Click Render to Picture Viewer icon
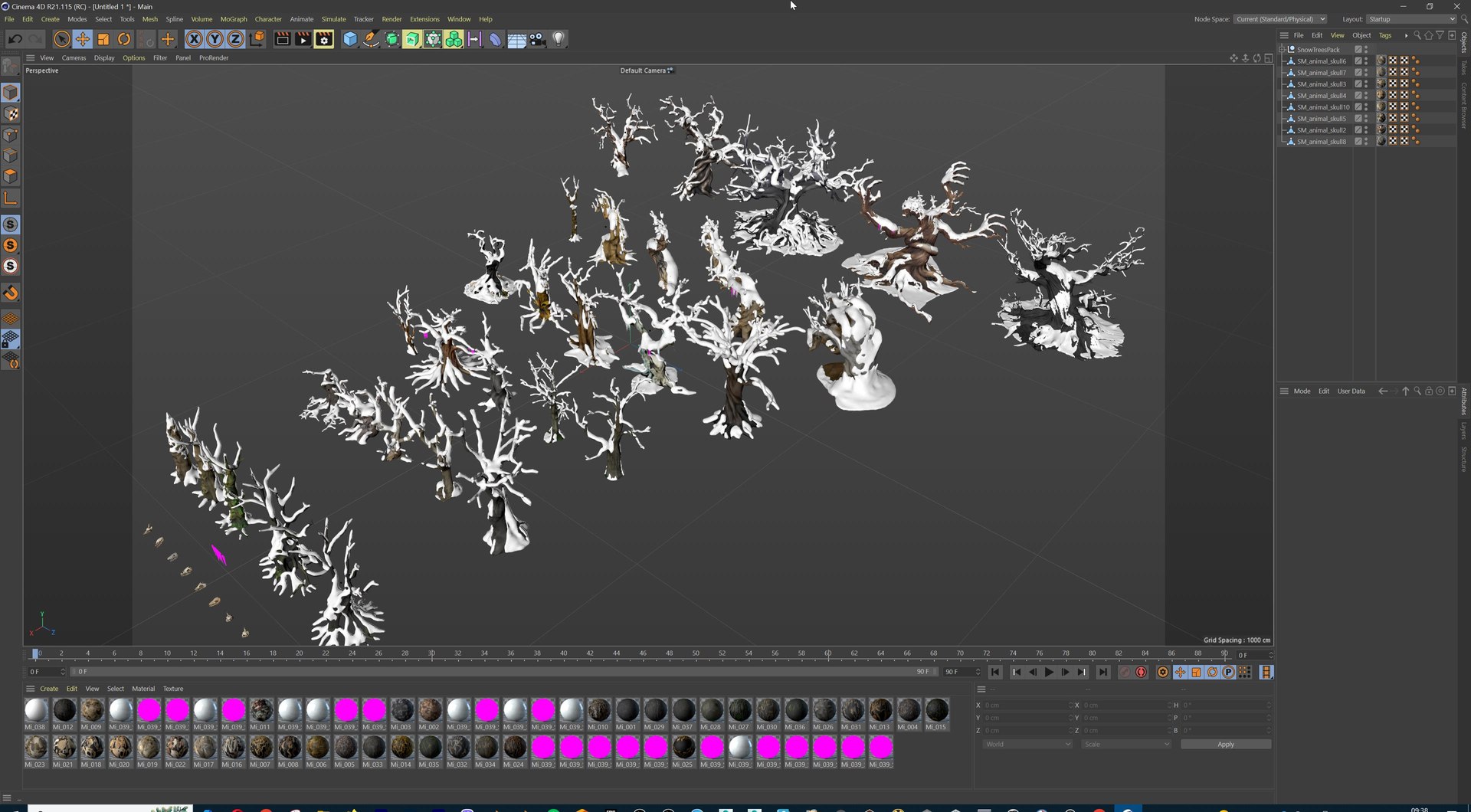The height and width of the screenshot is (812, 1471). point(303,39)
